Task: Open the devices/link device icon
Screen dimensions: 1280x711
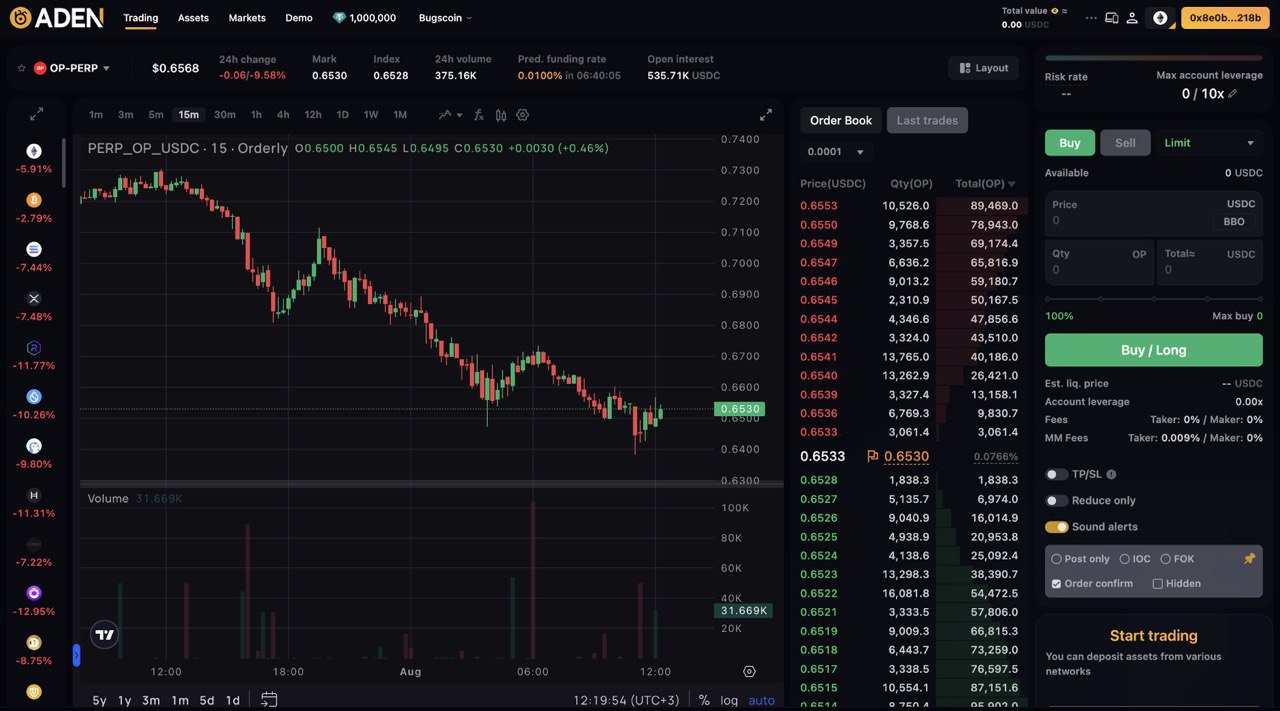Action: [1112, 18]
